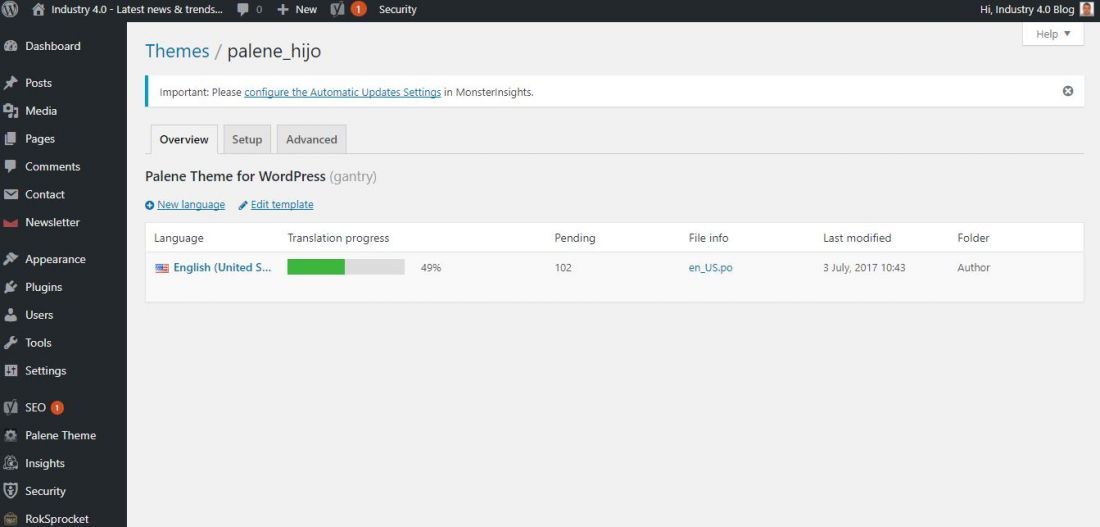This screenshot has width=1100, height=527.
Task: Click the Posts pin icon
Action: (x=11, y=83)
